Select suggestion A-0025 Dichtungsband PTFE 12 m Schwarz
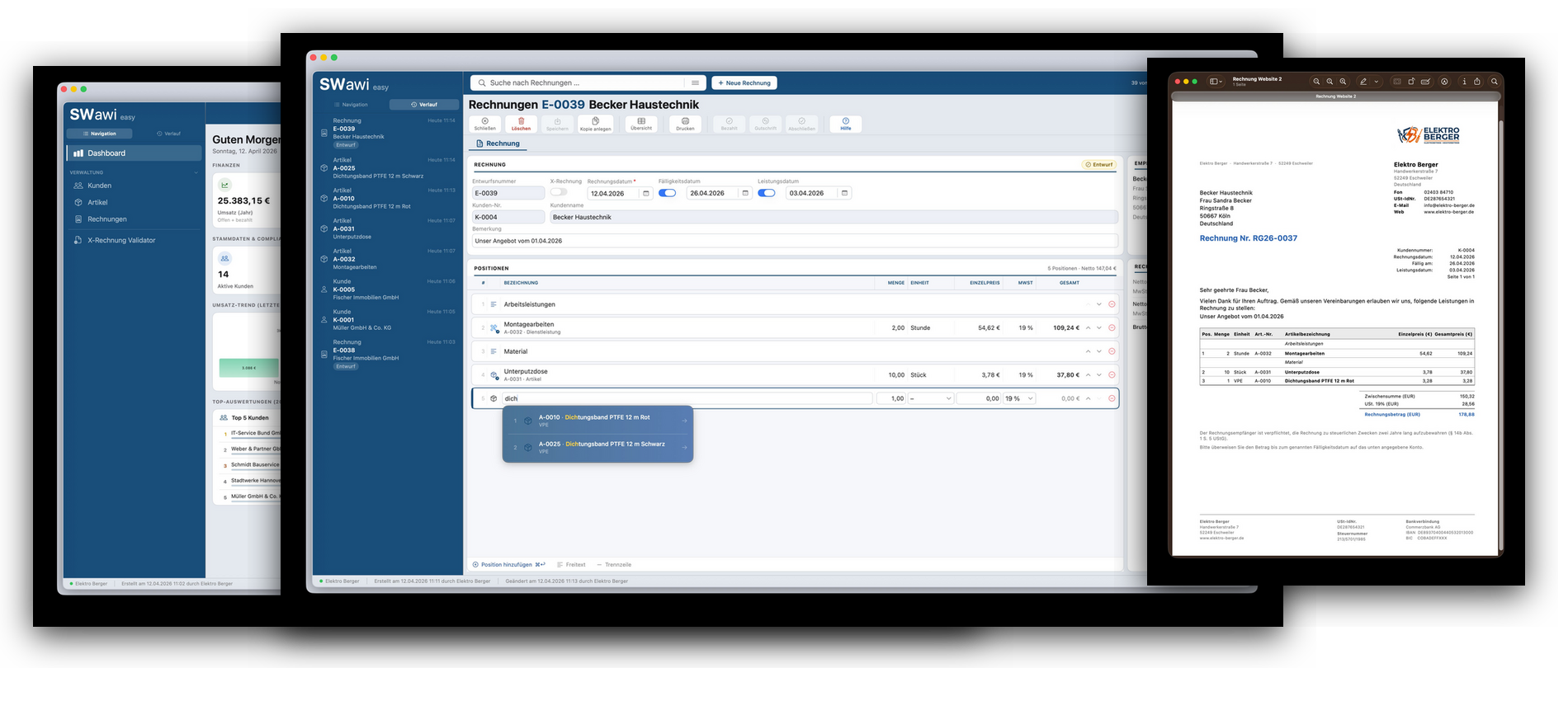Viewport: 1568px width, 701px height. [x=597, y=447]
